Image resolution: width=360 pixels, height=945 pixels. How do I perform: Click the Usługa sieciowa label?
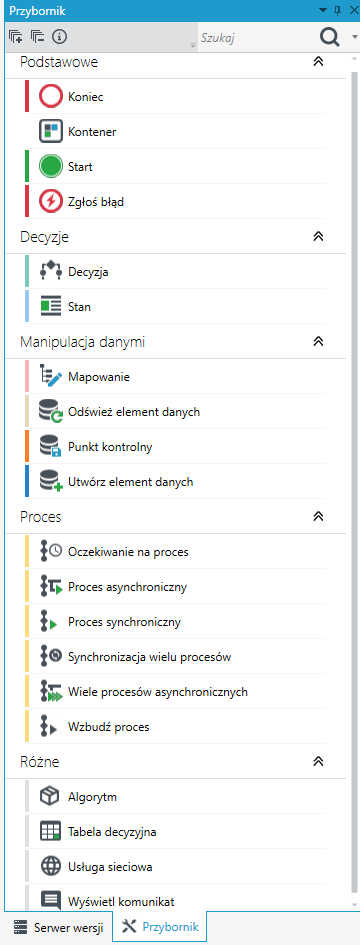(x=110, y=867)
